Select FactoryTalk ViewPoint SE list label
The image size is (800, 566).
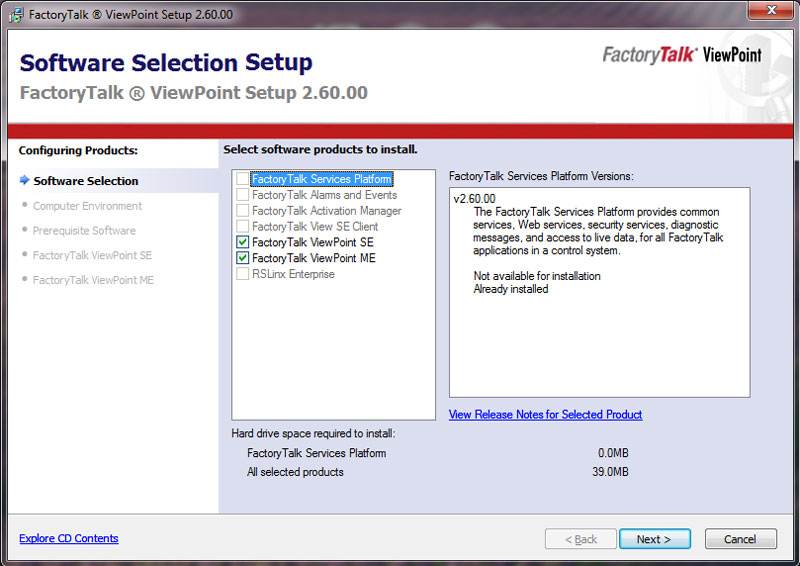(313, 242)
